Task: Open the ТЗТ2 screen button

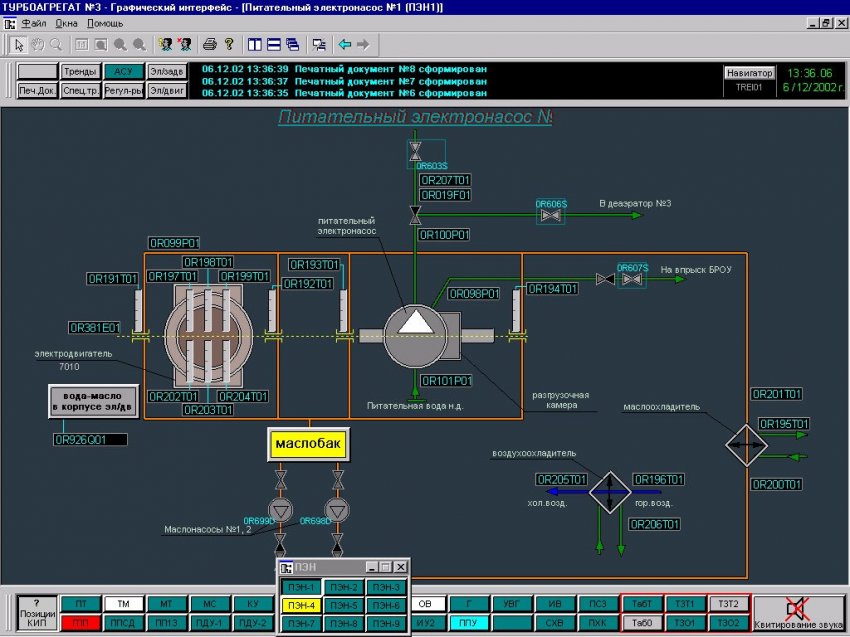Action: point(728,603)
